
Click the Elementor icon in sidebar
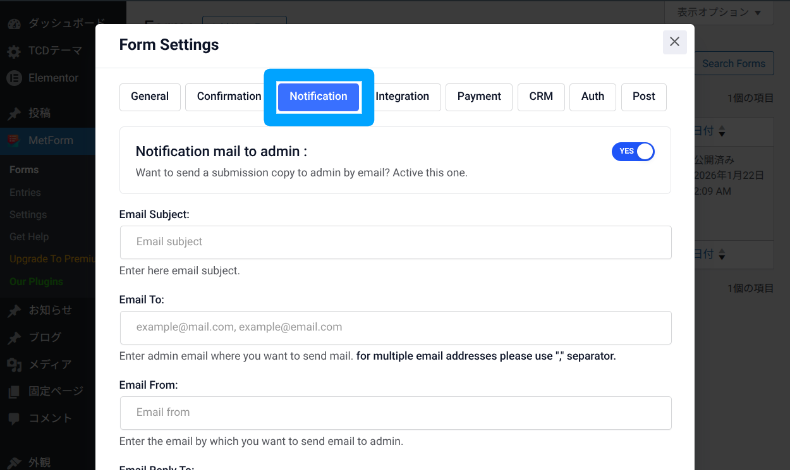click(14, 77)
